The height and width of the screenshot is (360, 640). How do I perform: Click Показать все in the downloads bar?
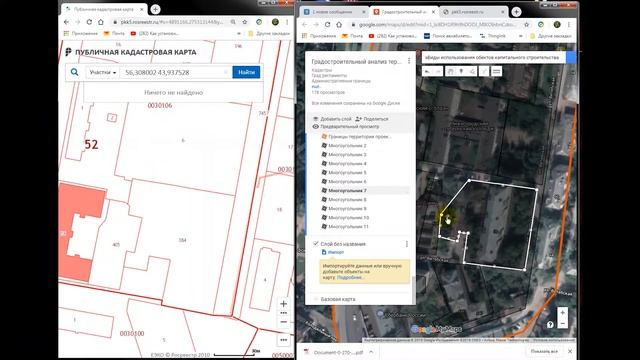point(544,351)
